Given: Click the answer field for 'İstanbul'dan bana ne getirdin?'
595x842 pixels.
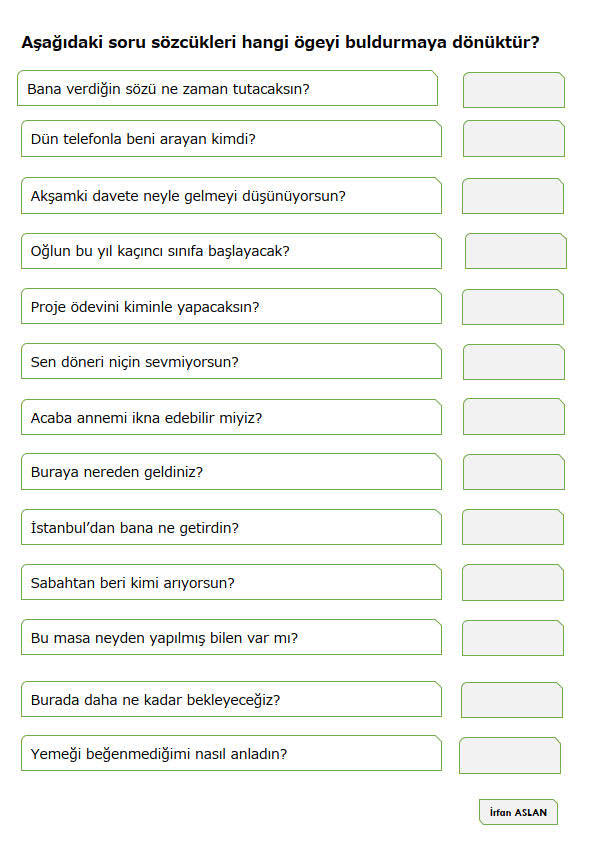Looking at the screenshot, I should point(513,527).
